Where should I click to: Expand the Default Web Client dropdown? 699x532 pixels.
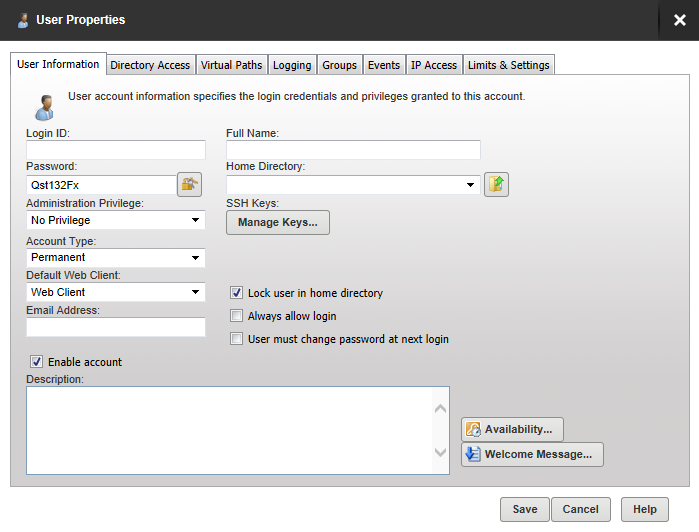pyautogui.click(x=195, y=292)
